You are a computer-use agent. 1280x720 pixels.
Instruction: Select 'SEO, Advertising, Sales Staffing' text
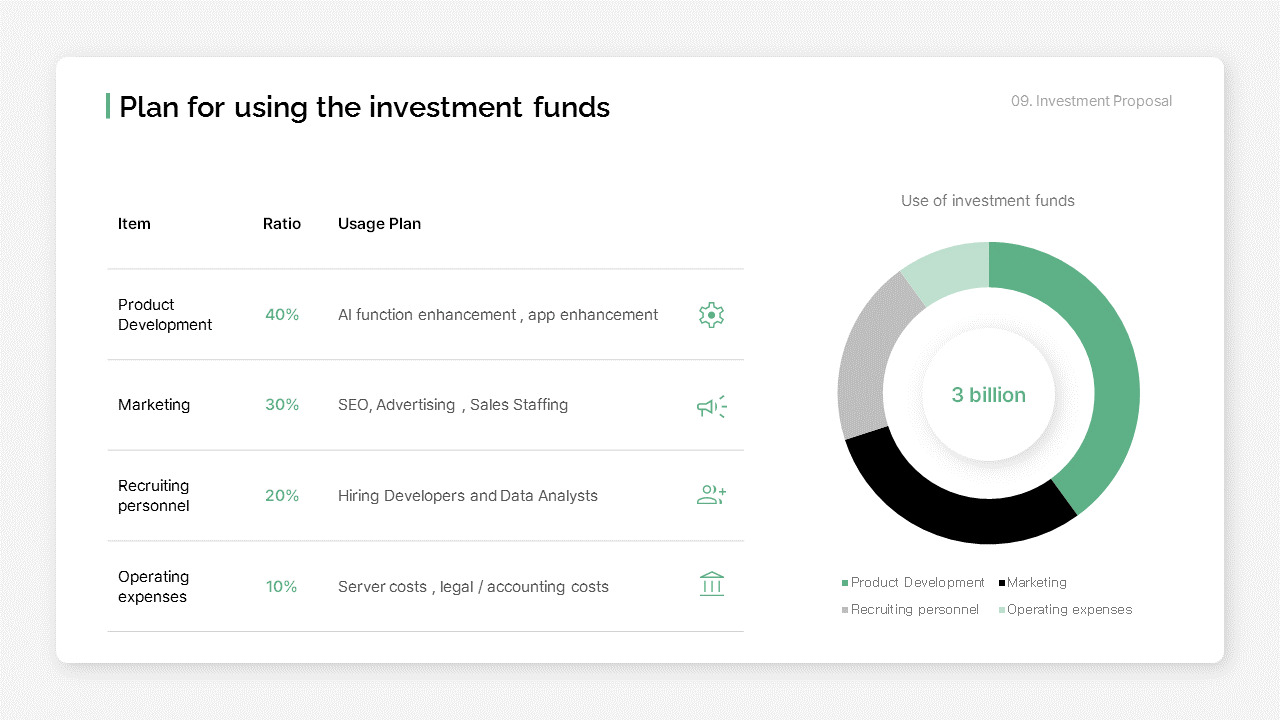click(x=453, y=405)
